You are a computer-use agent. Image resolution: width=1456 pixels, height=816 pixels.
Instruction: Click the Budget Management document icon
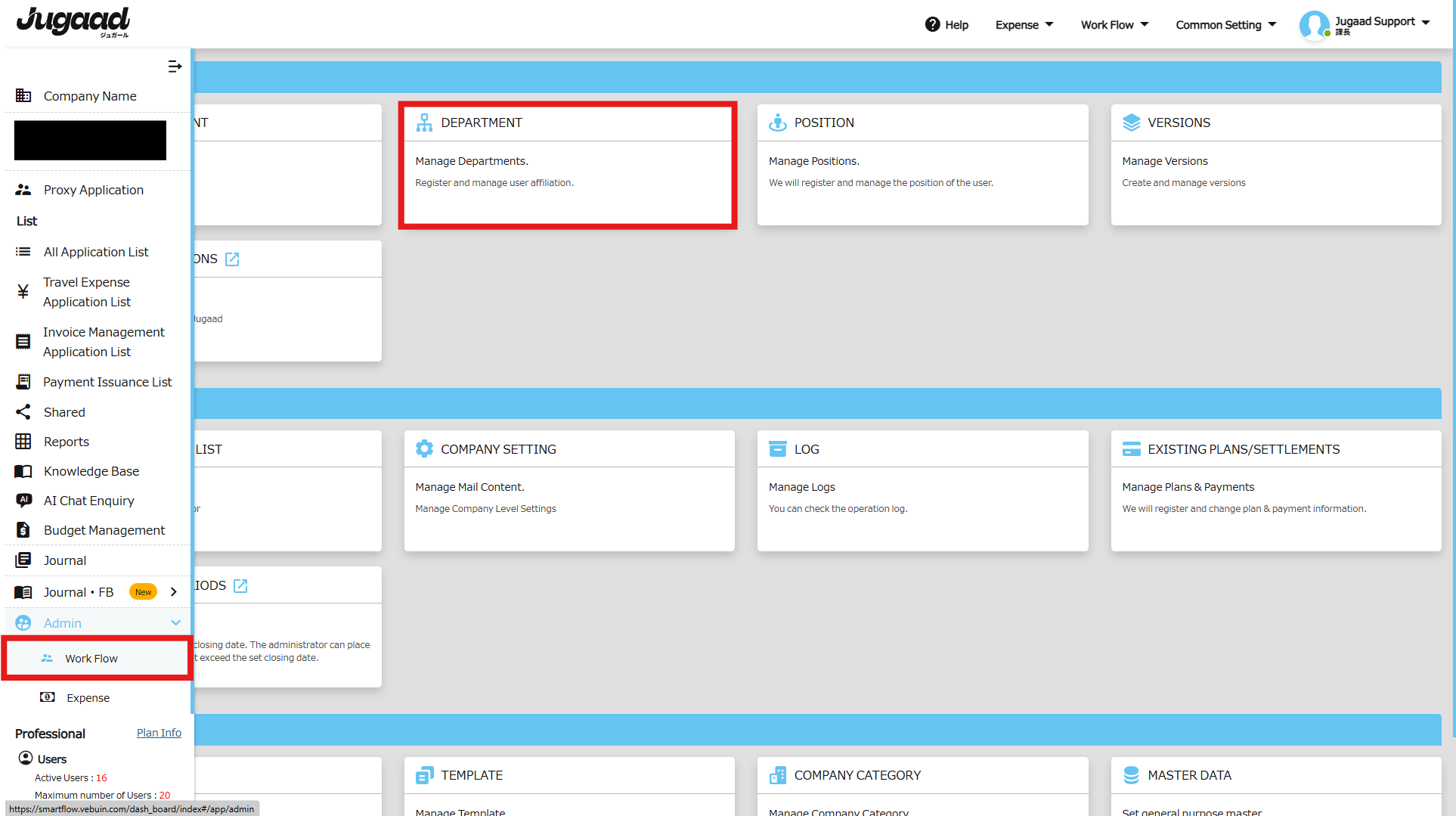pyautogui.click(x=23, y=530)
